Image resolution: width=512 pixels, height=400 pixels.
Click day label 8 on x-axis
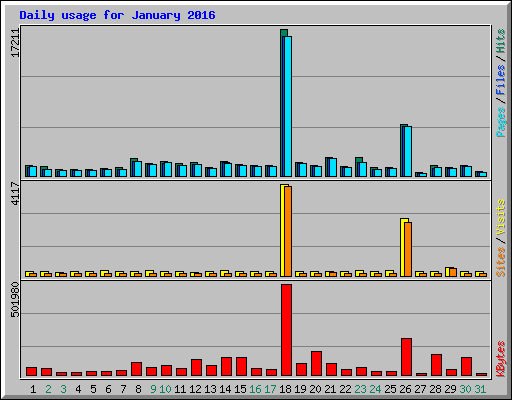pos(138,389)
